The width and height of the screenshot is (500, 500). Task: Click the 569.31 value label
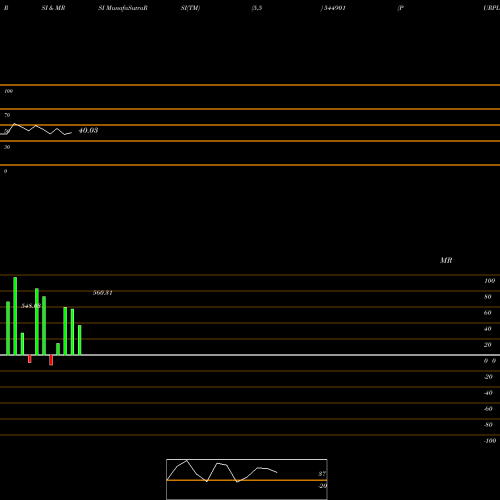(103, 293)
